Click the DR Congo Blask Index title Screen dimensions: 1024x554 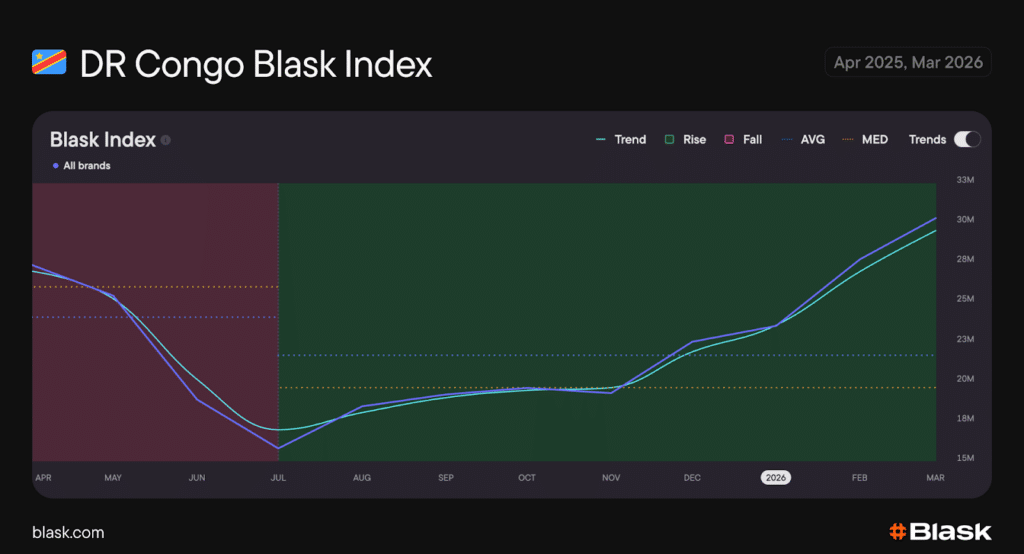[x=256, y=64]
